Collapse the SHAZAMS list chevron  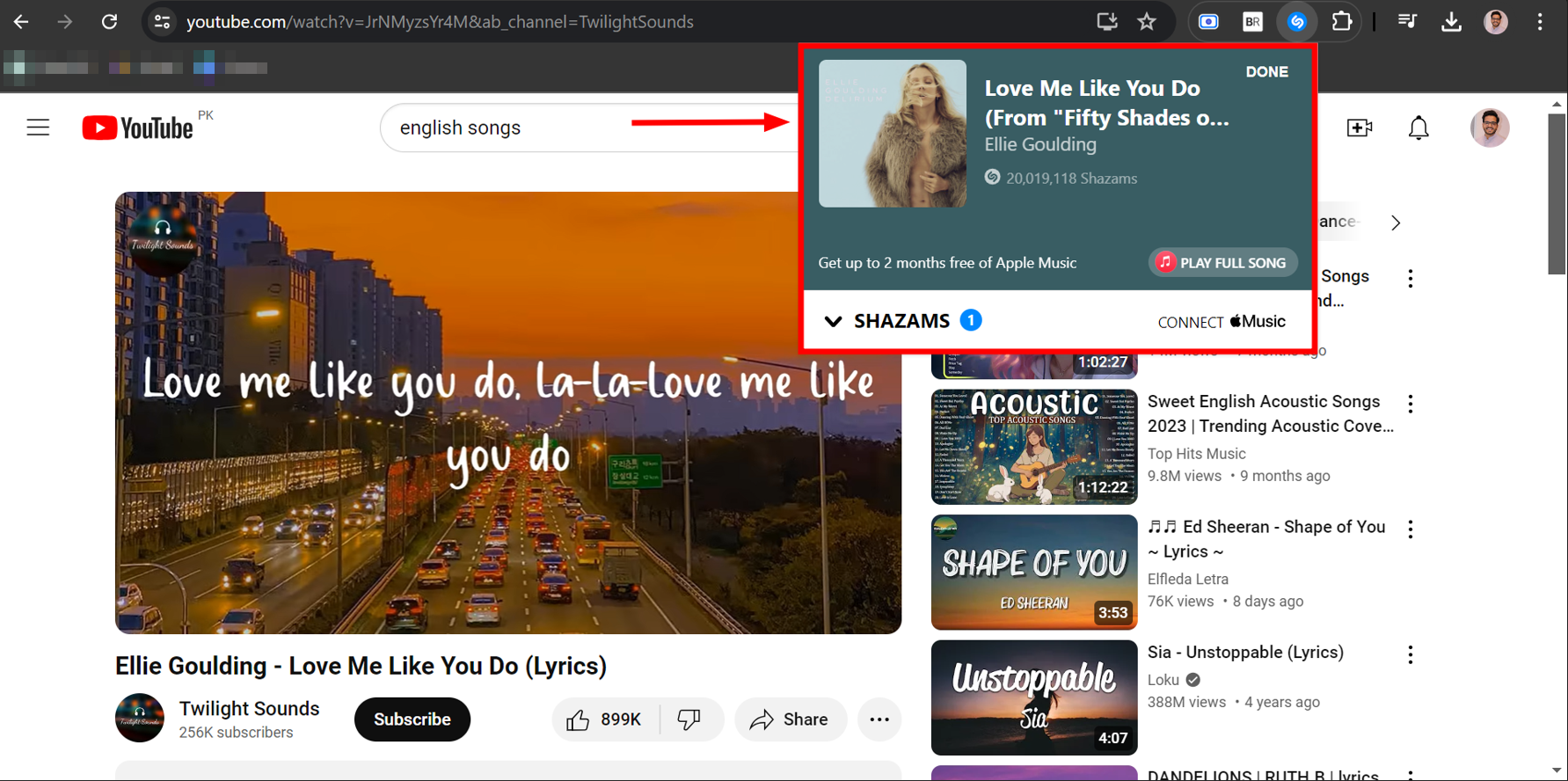[833, 321]
